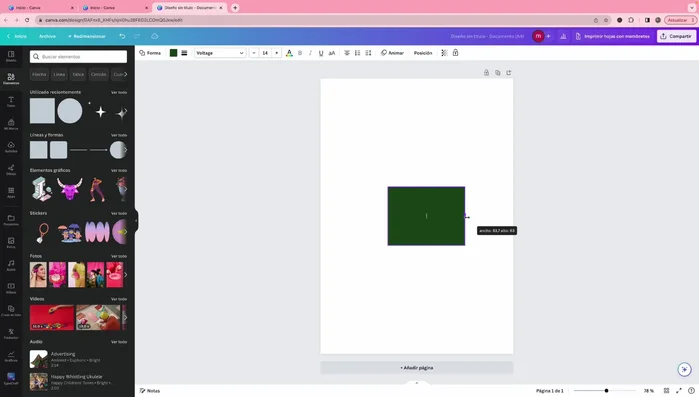
Task: Increase font size with plus button
Action: coord(276,53)
